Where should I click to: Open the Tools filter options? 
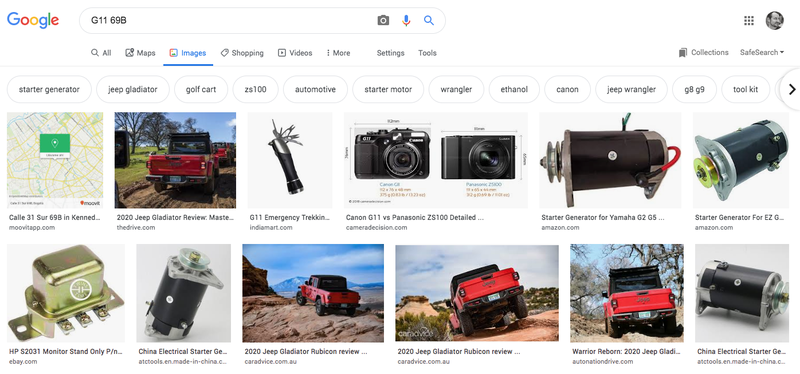427,53
